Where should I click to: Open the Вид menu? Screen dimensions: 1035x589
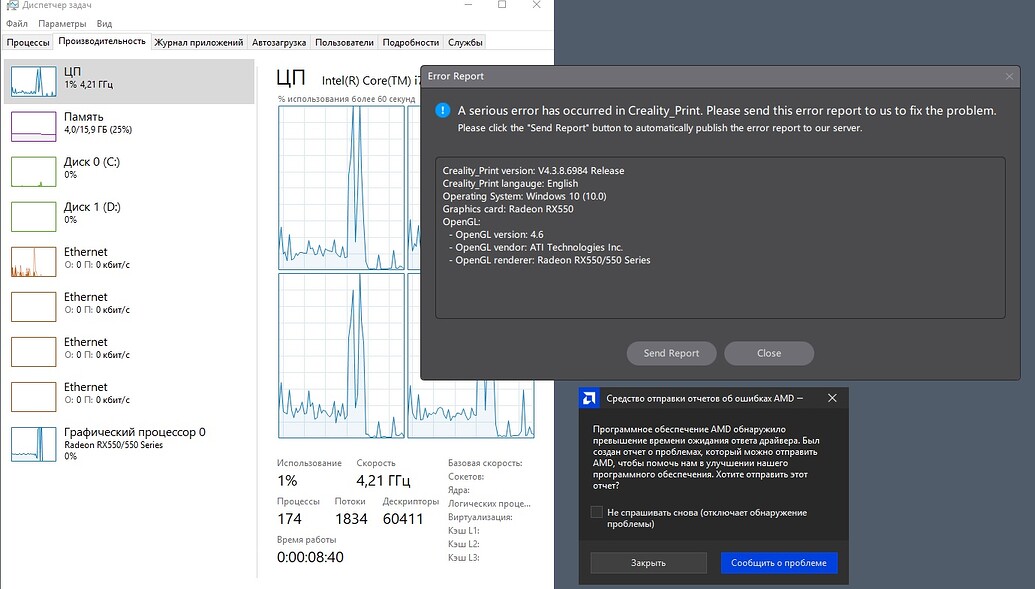(x=104, y=22)
